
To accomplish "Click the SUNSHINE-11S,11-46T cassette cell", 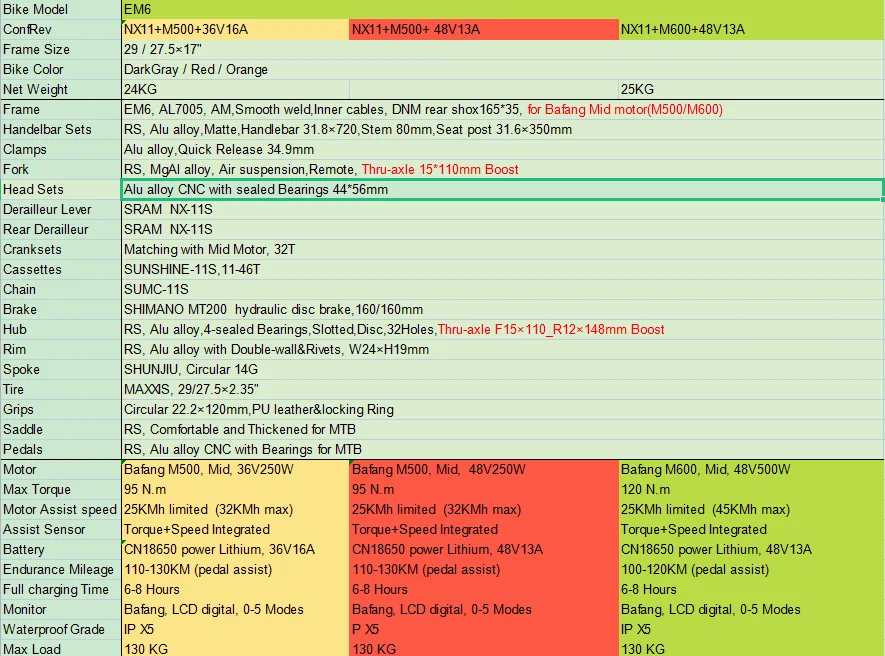I will pos(503,269).
